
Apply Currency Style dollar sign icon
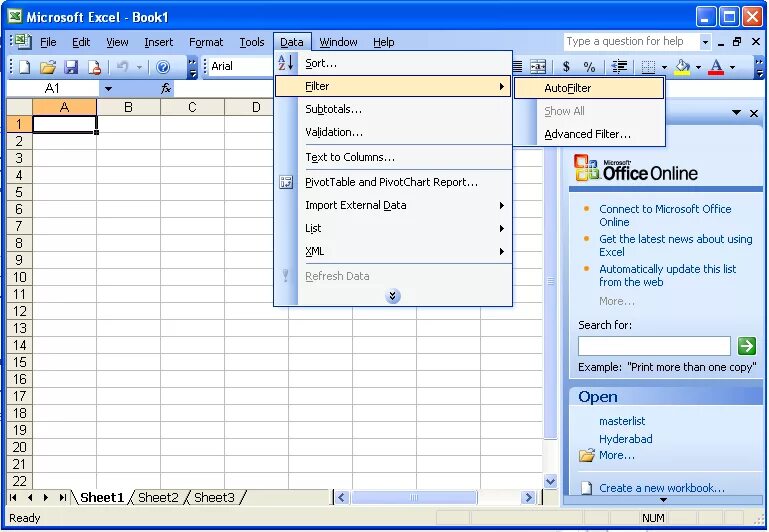tap(566, 66)
